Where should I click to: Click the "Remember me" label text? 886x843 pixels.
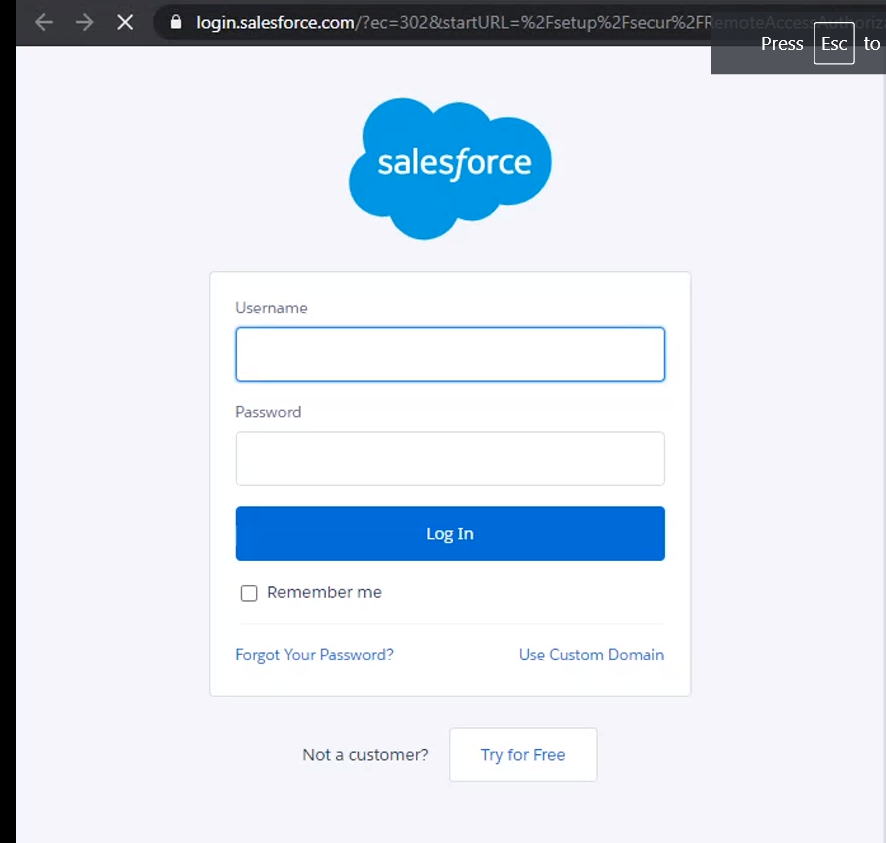324,592
